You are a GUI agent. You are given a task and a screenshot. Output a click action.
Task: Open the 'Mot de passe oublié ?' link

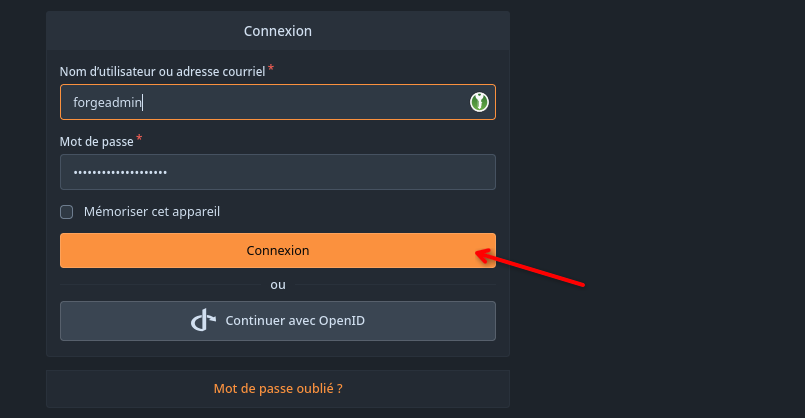[x=278, y=388]
